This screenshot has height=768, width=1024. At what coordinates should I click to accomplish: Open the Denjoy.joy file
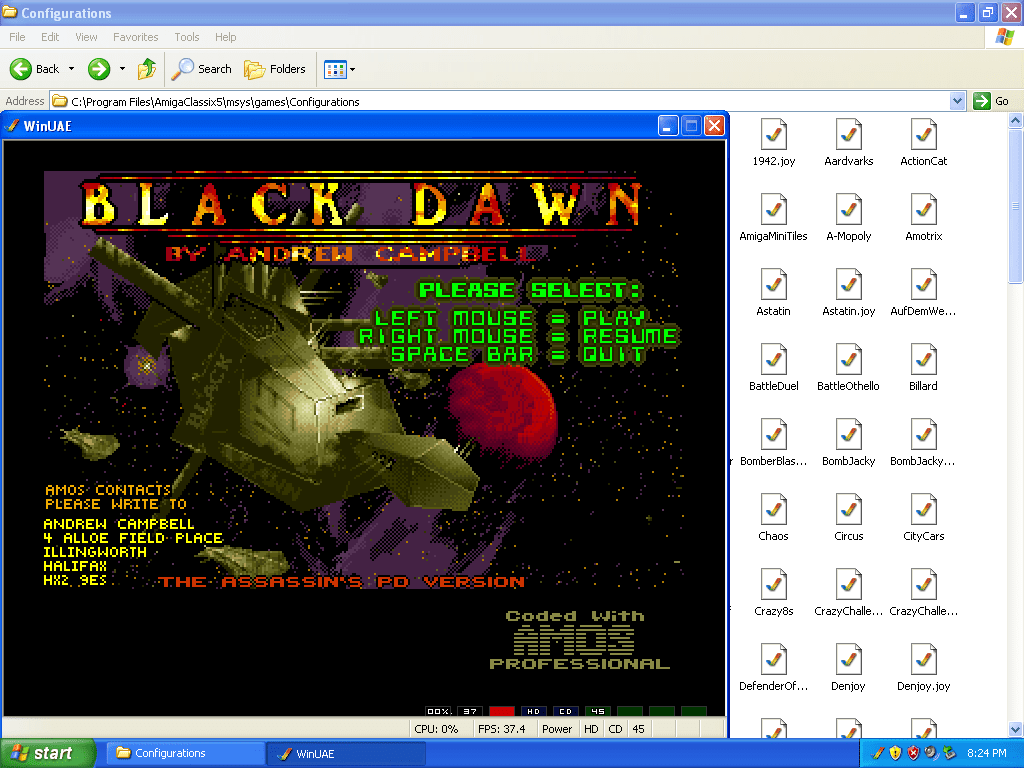click(923, 661)
